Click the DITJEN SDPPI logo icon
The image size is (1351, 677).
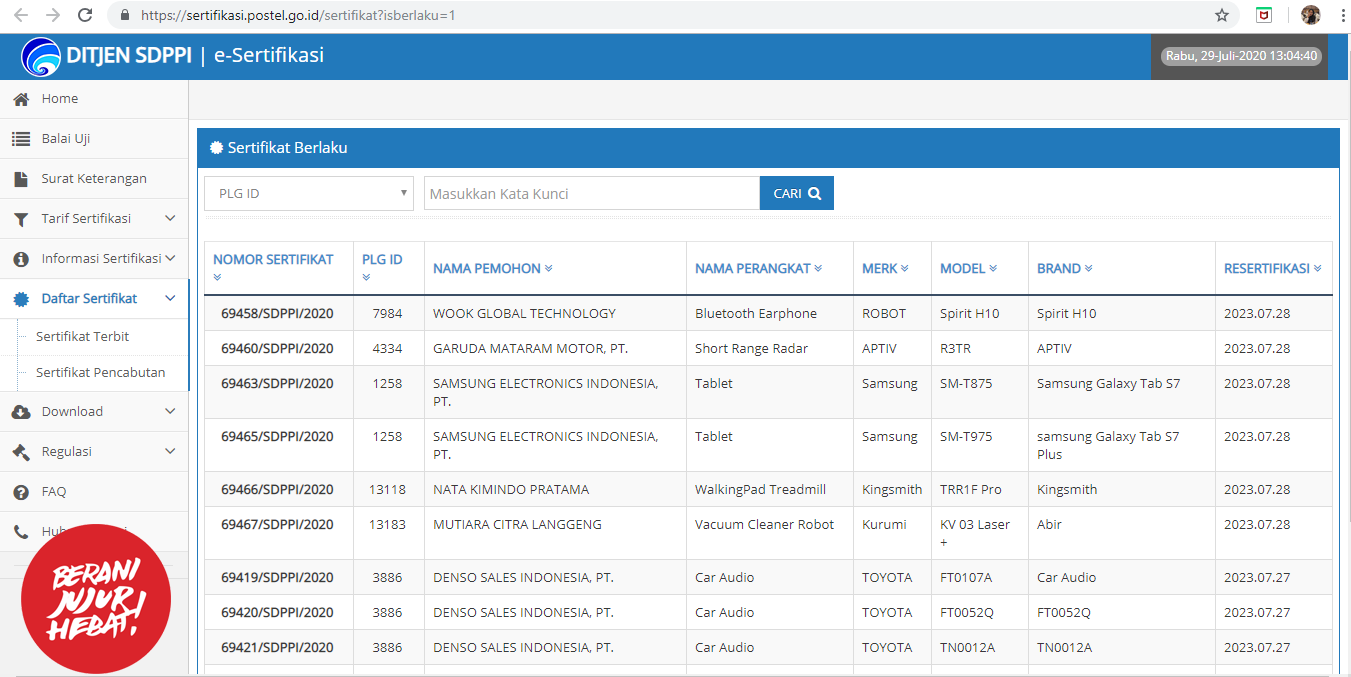pos(40,57)
